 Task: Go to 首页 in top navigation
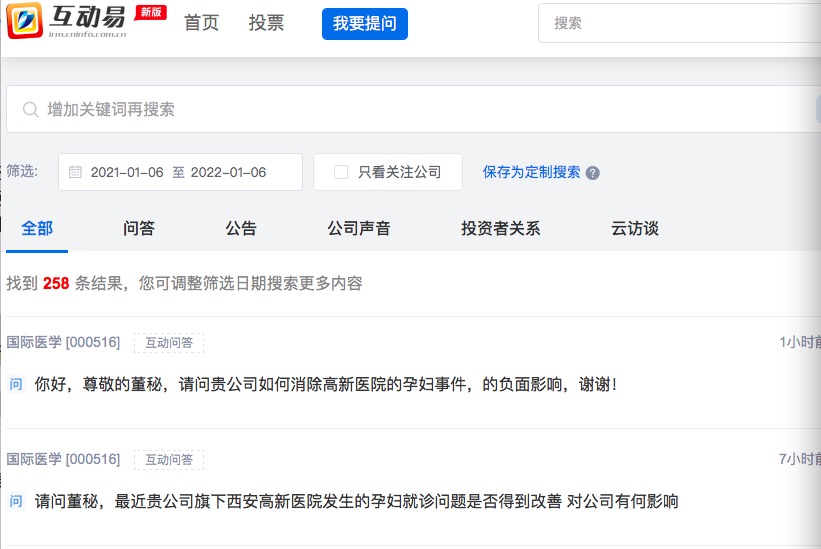201,23
